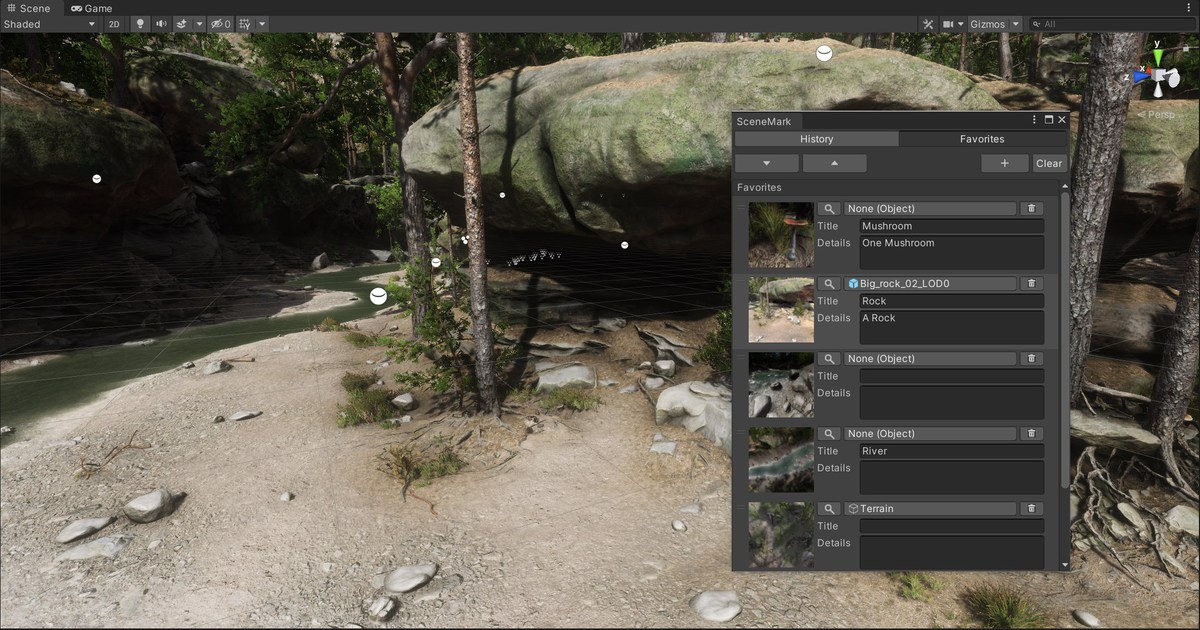The width and height of the screenshot is (1200, 630).
Task: Open the effects dropdown arrow
Action: (x=199, y=23)
